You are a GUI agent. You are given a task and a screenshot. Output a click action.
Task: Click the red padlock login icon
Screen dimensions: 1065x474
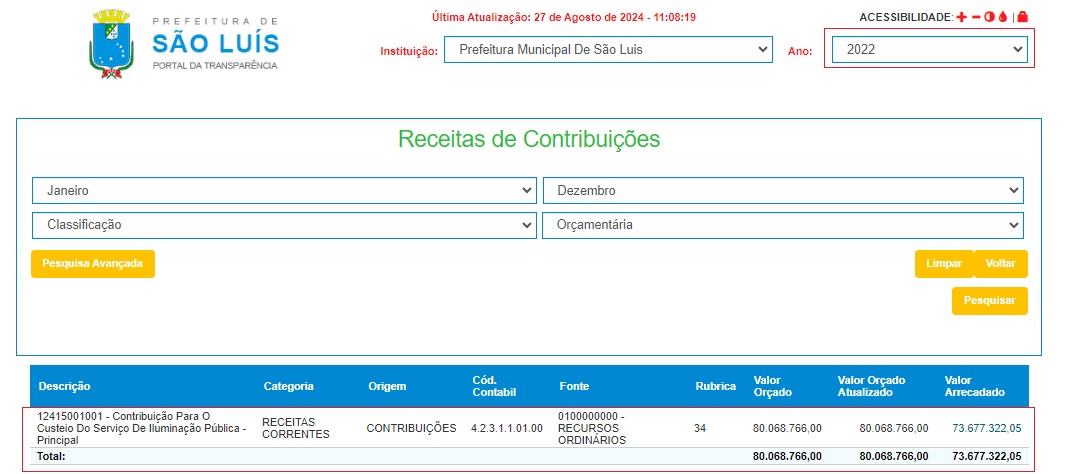click(1022, 17)
